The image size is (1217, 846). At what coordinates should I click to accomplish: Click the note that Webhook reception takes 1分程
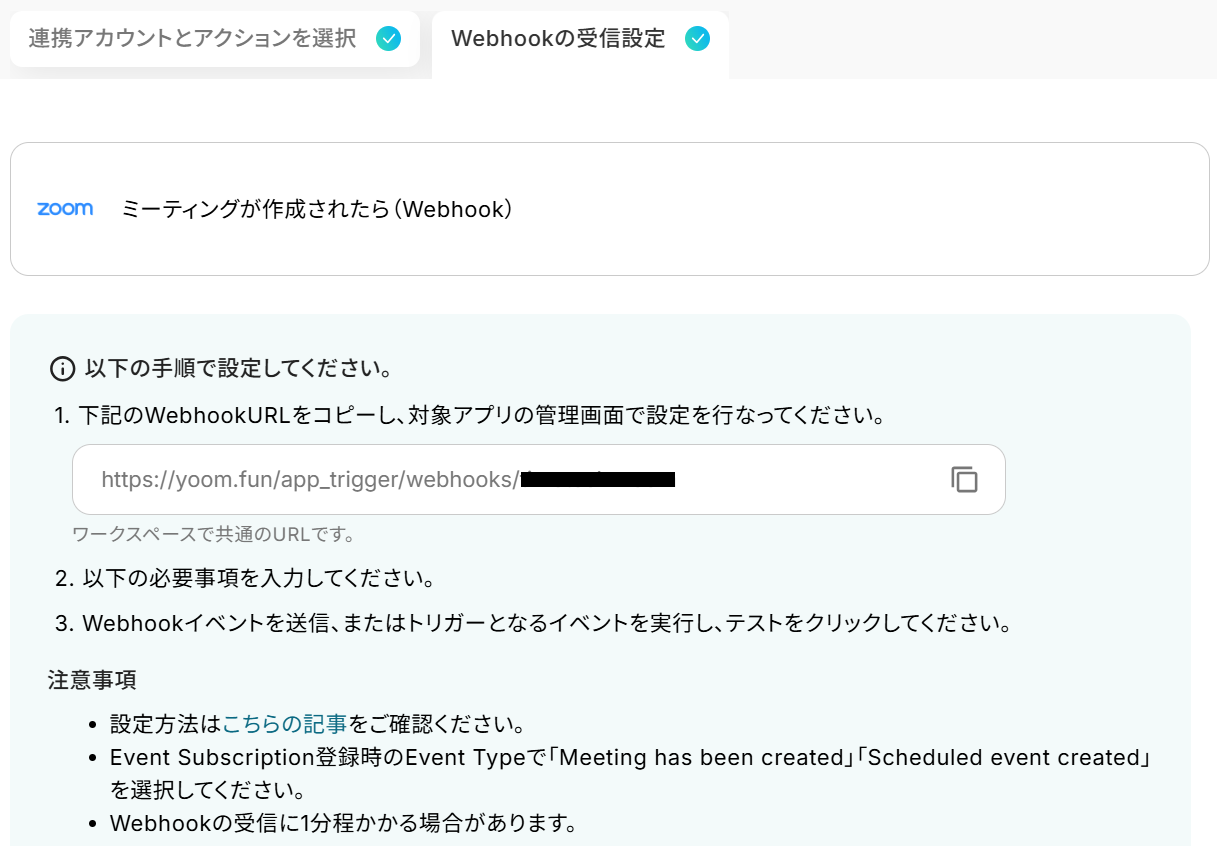point(344,824)
